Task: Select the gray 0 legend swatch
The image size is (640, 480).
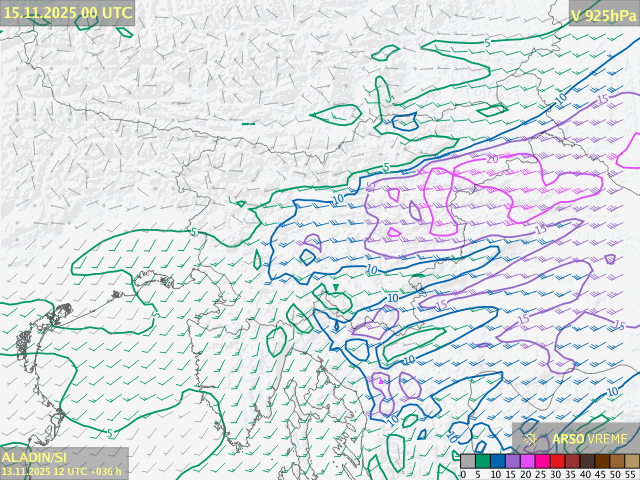Action: coord(468,461)
